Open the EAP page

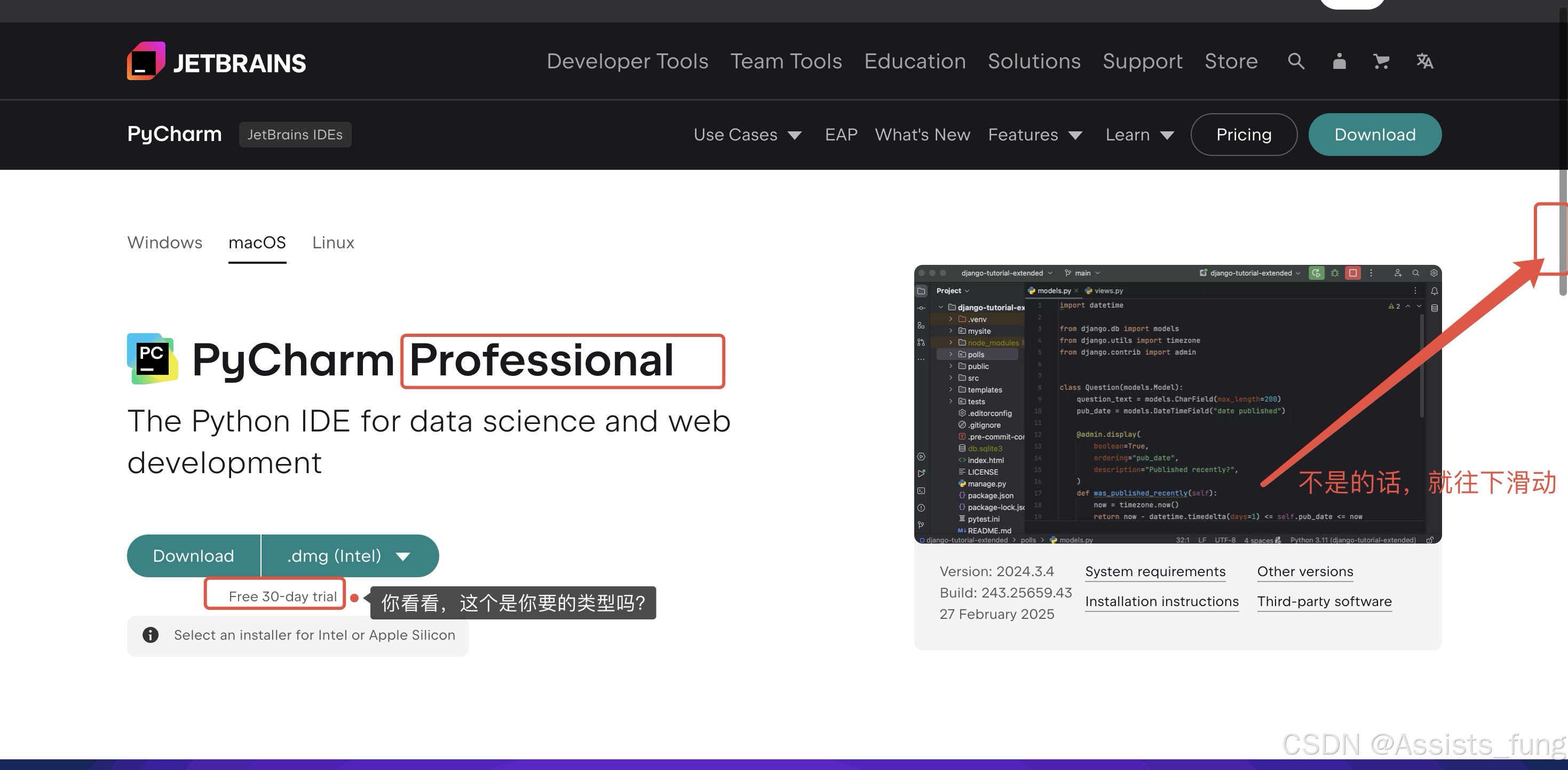(841, 135)
